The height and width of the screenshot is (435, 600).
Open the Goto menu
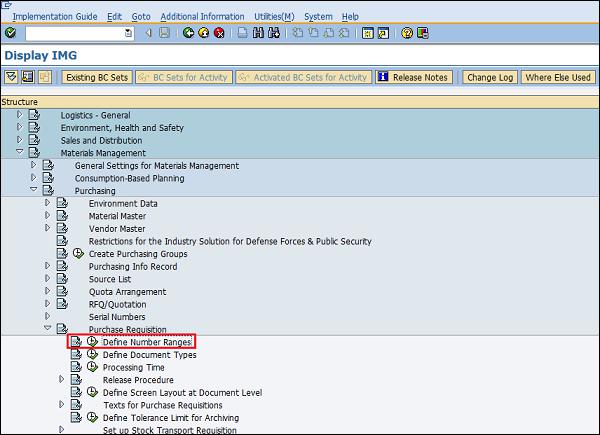(x=141, y=17)
